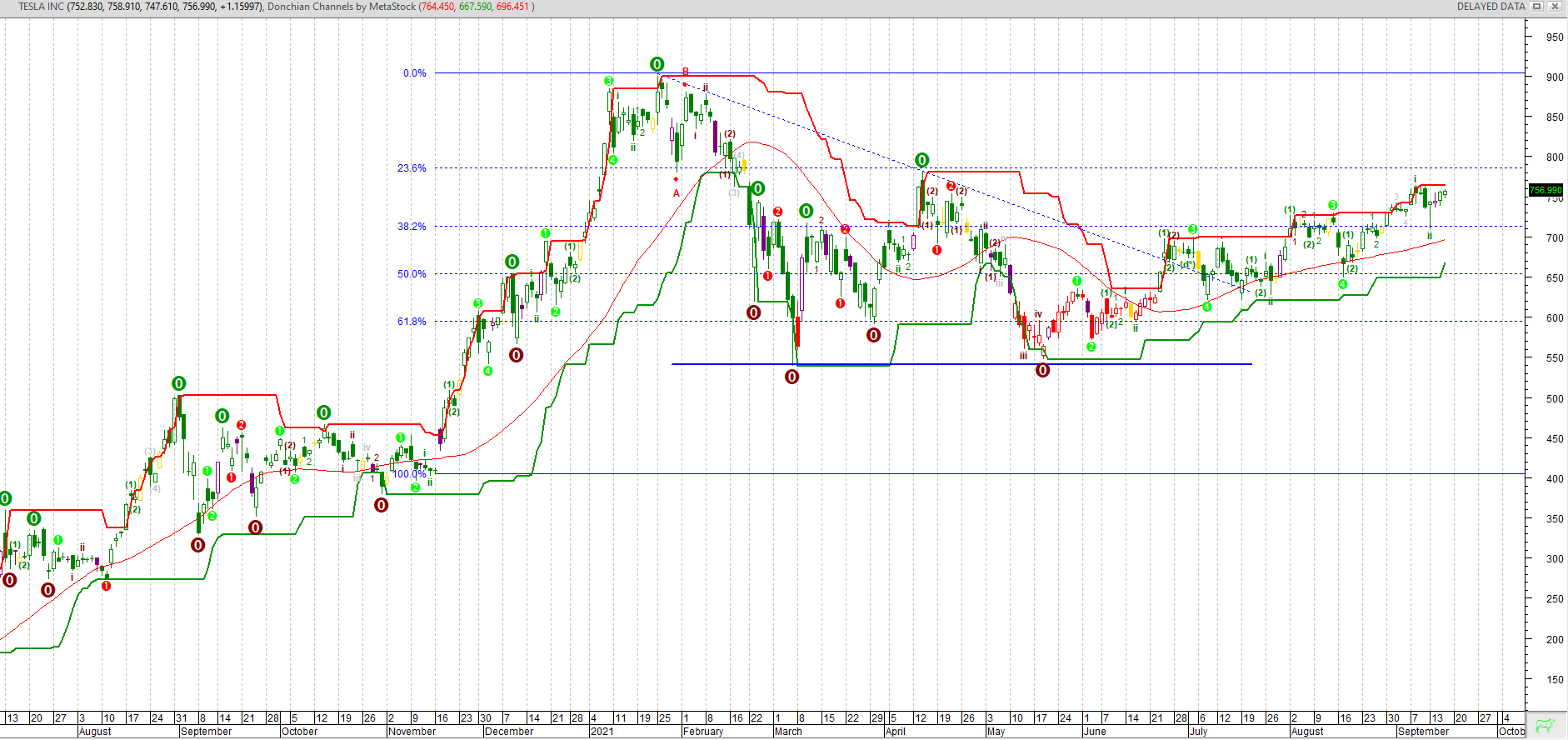1568x740 pixels.
Task: Click the 38.2% Fibonacci retracement label
Action: click(x=412, y=227)
